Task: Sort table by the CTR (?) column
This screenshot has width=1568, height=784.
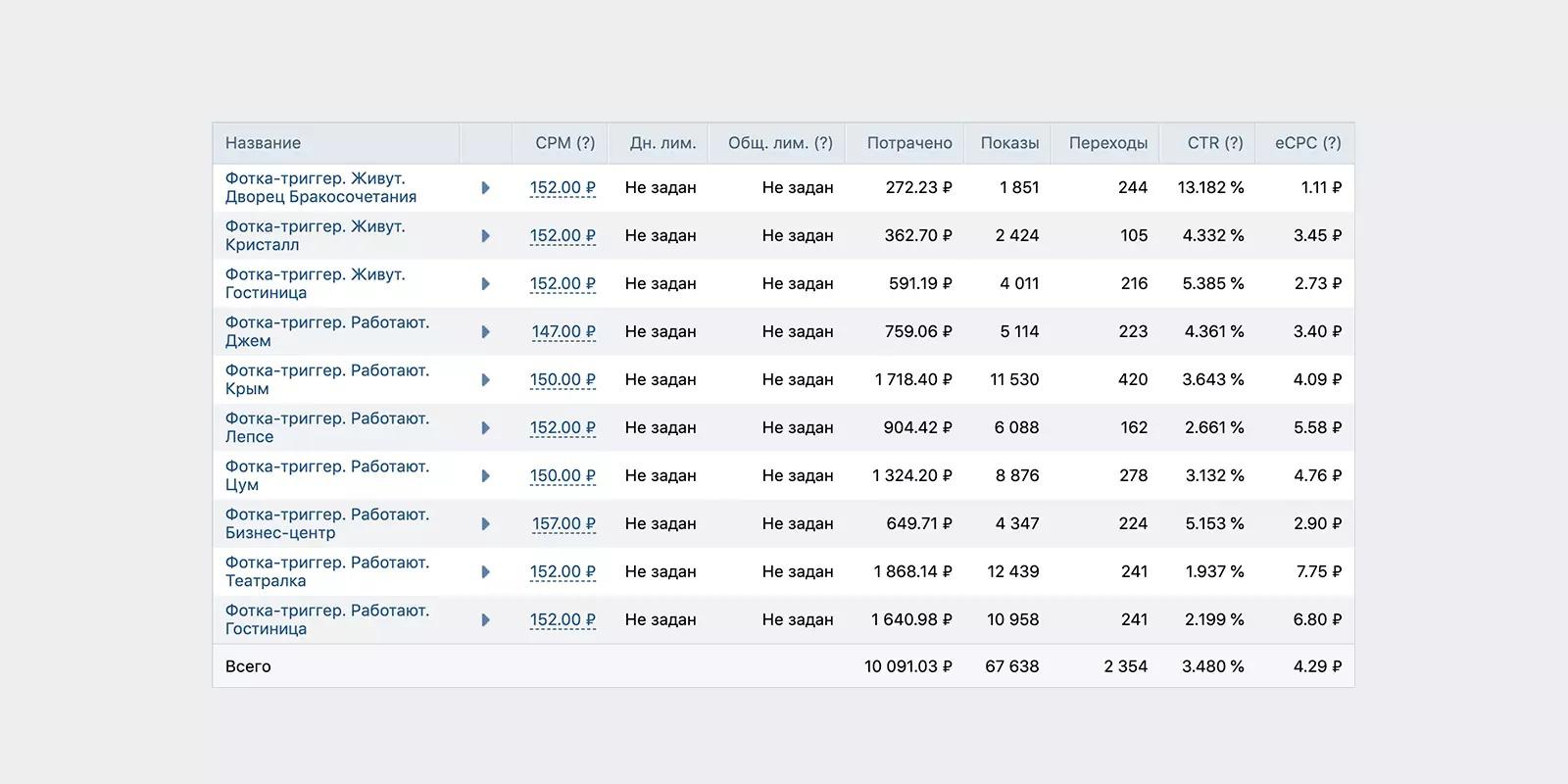Action: pos(1215,143)
